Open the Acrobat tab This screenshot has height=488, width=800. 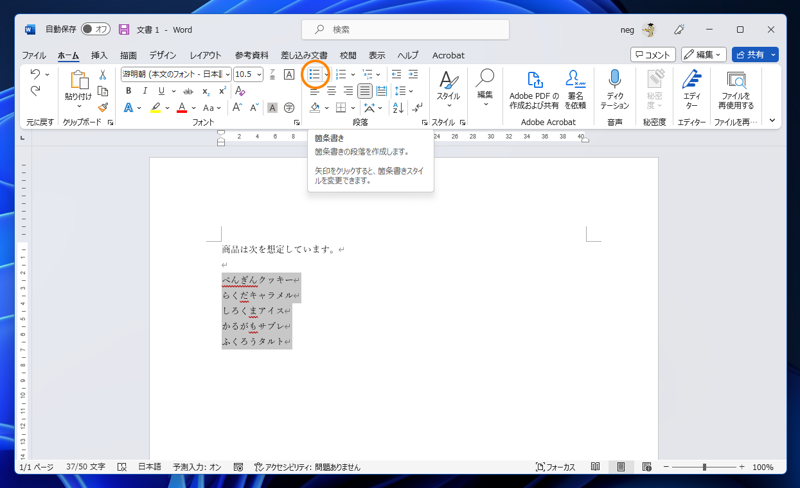448,55
